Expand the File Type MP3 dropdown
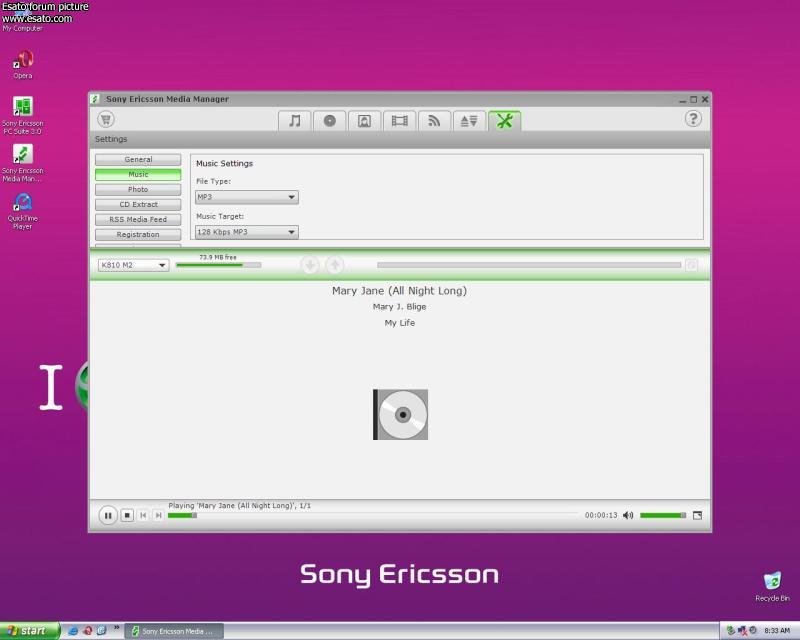 point(247,197)
